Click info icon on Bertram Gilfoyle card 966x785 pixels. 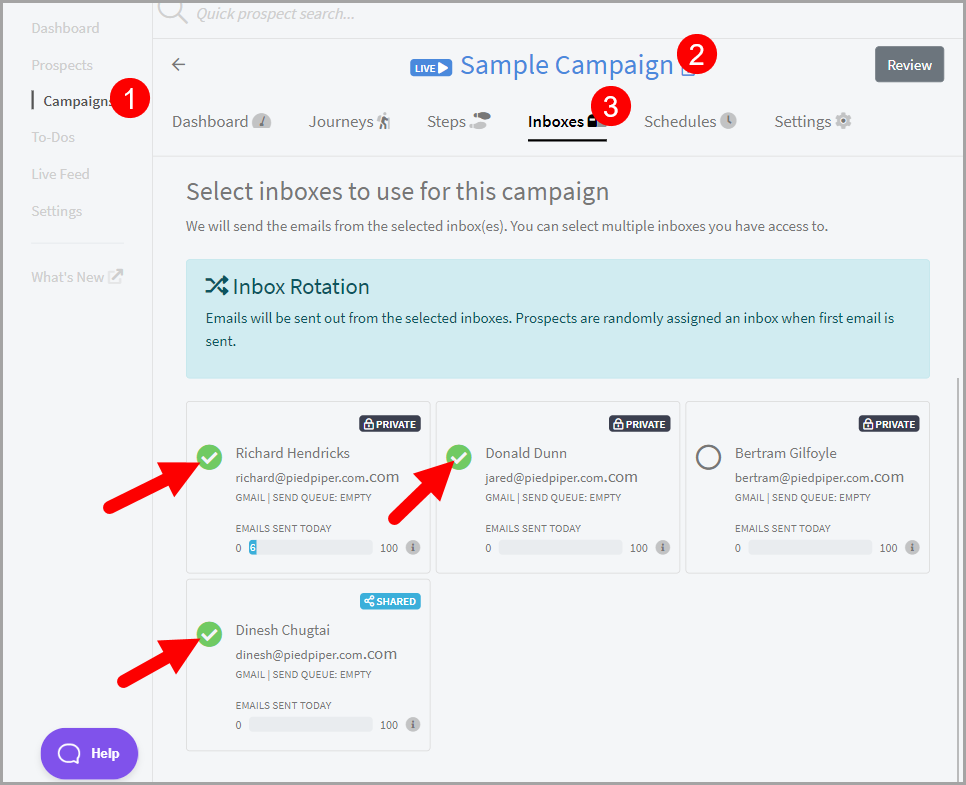[x=912, y=548]
